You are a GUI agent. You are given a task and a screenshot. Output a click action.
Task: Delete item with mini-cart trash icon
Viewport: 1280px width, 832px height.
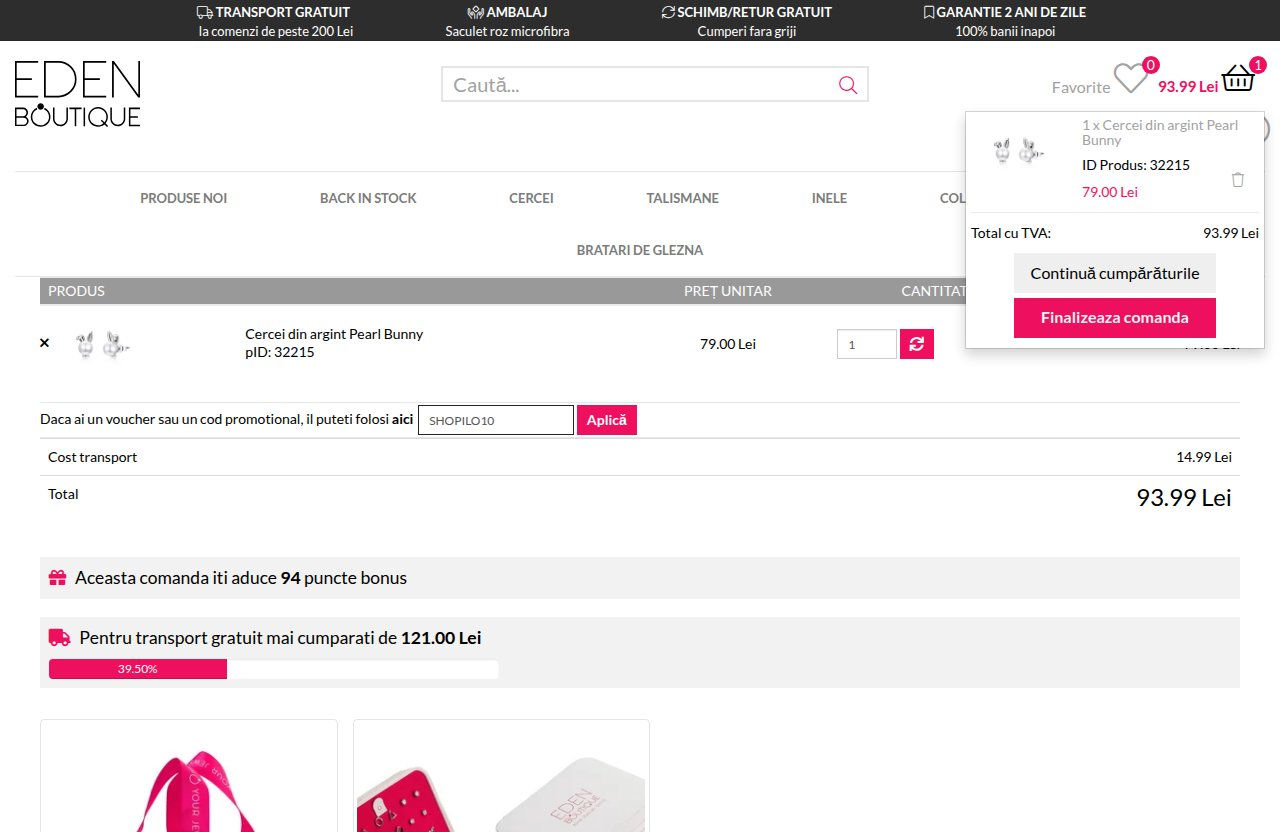(x=1238, y=180)
